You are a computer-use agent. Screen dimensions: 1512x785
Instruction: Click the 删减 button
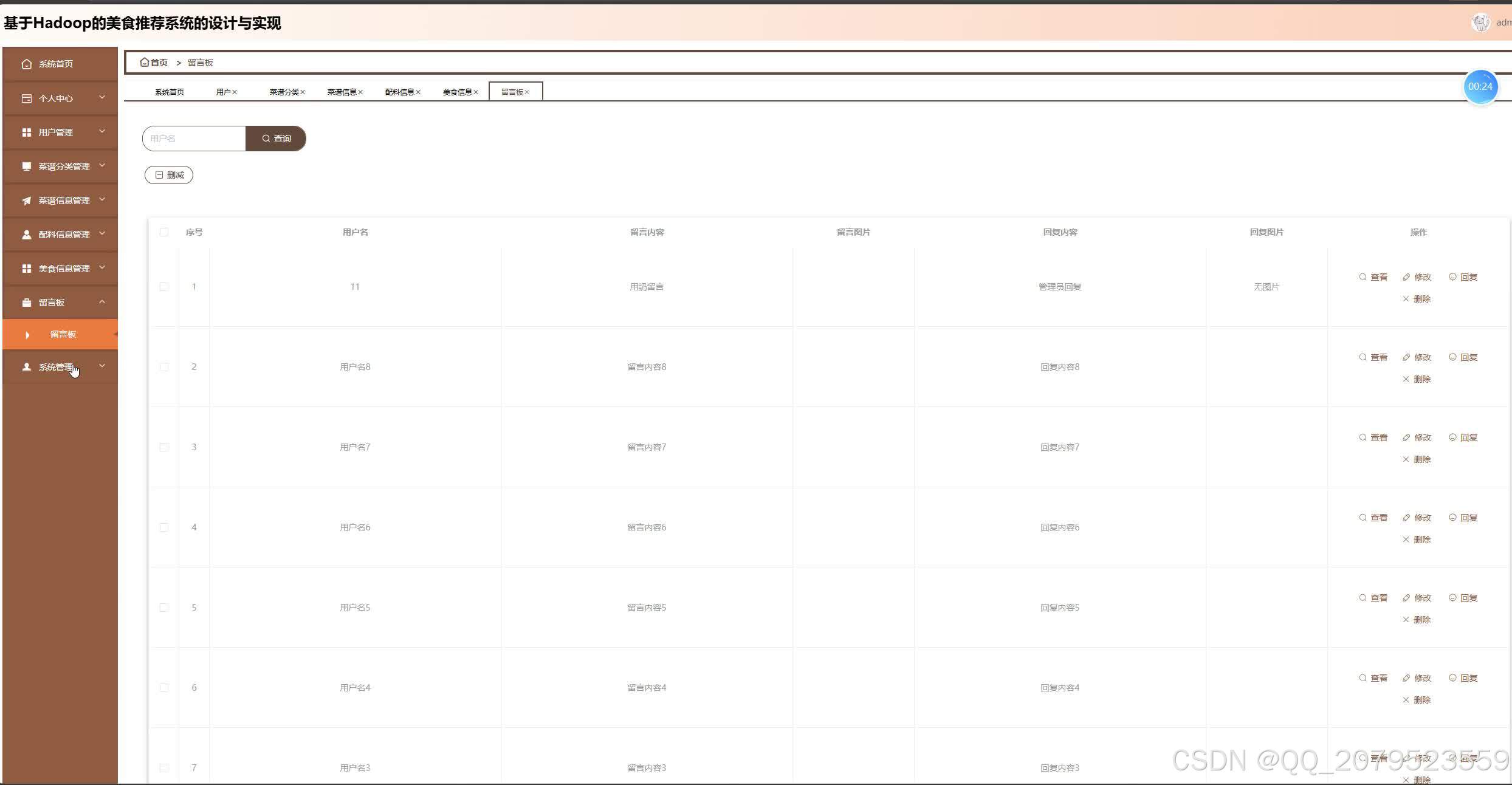coord(169,175)
